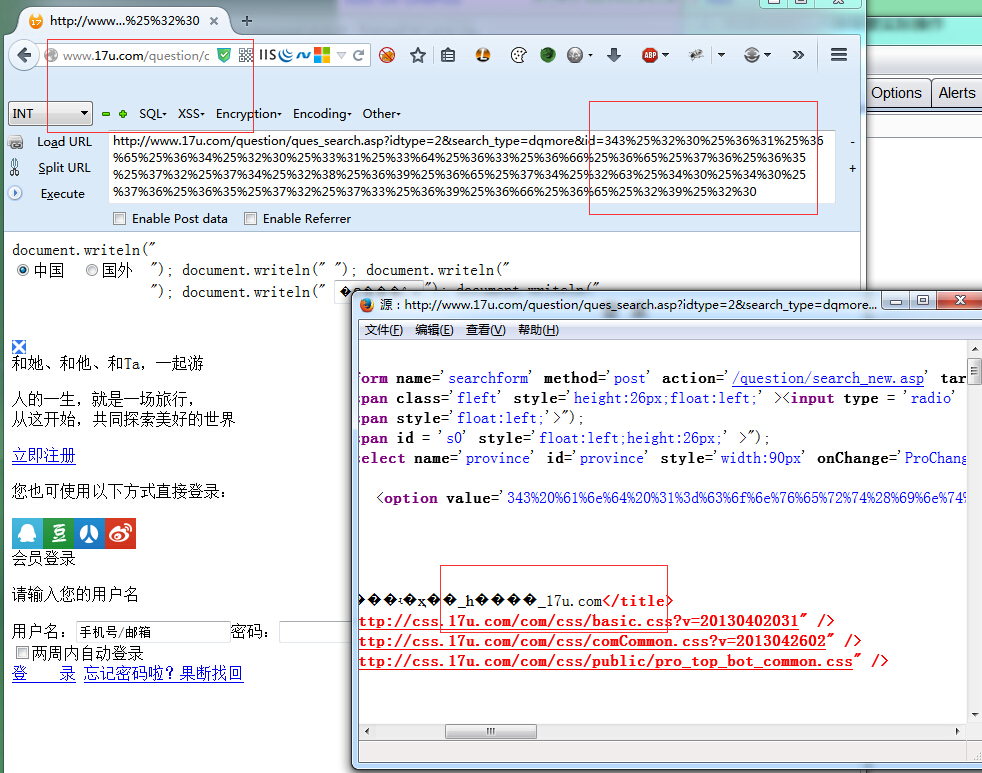The width and height of the screenshot is (982, 773).
Task: Show more toolbar items with double chevron
Action: point(798,55)
